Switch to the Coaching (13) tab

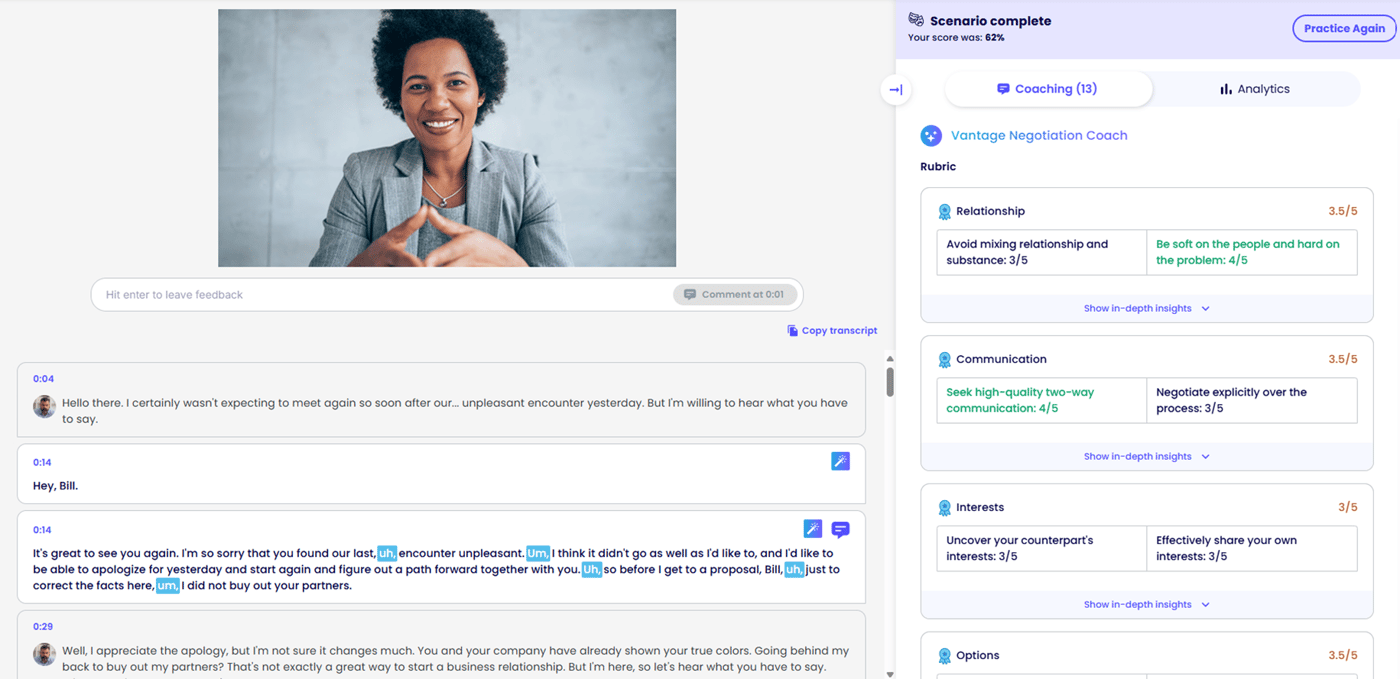point(1048,89)
